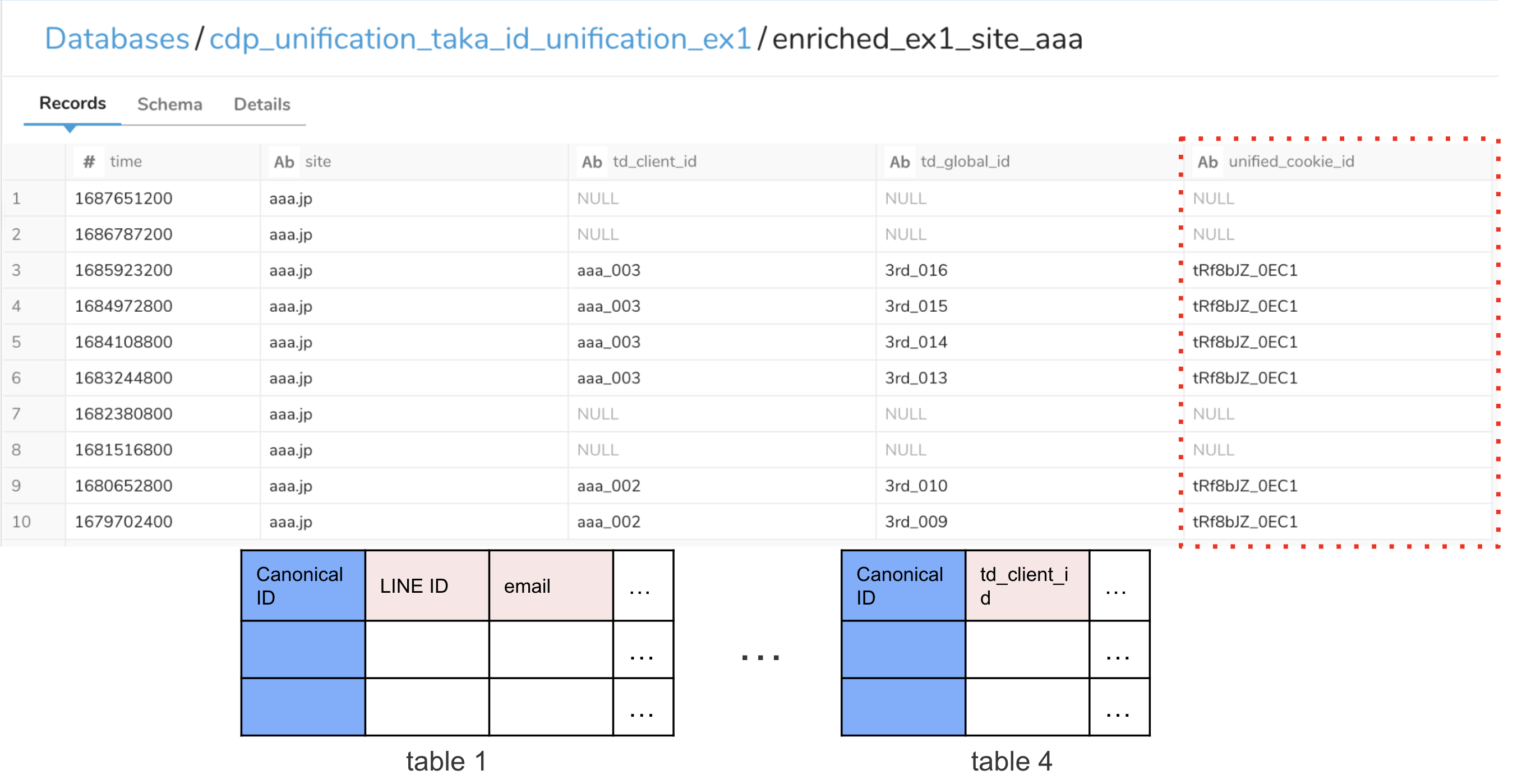
Task: Click the td_client_id header in table 4
Action: tap(1027, 585)
